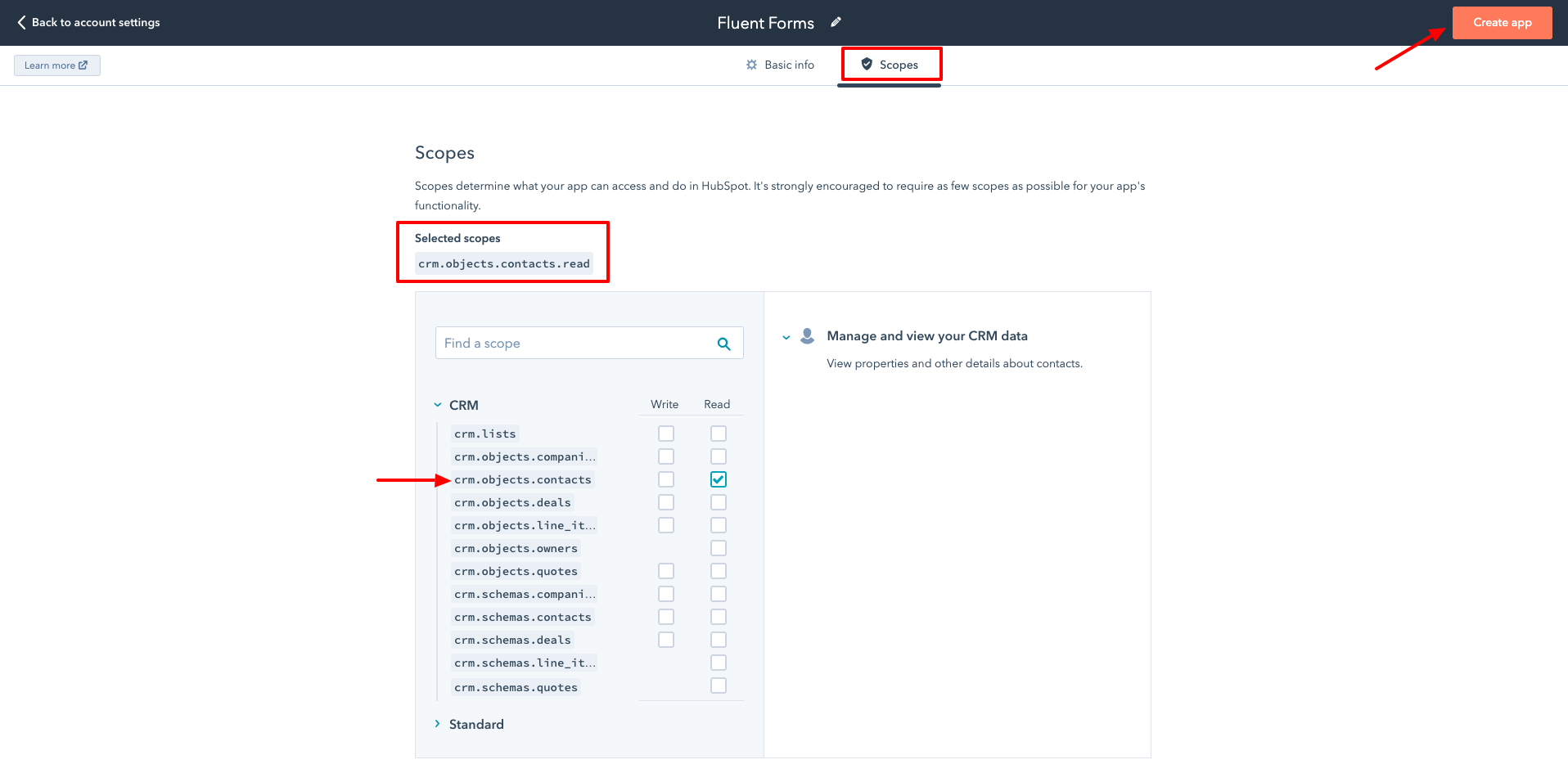Enable Read for crm.objects.quotes
The width and height of the screenshot is (1568, 782).
click(x=719, y=571)
